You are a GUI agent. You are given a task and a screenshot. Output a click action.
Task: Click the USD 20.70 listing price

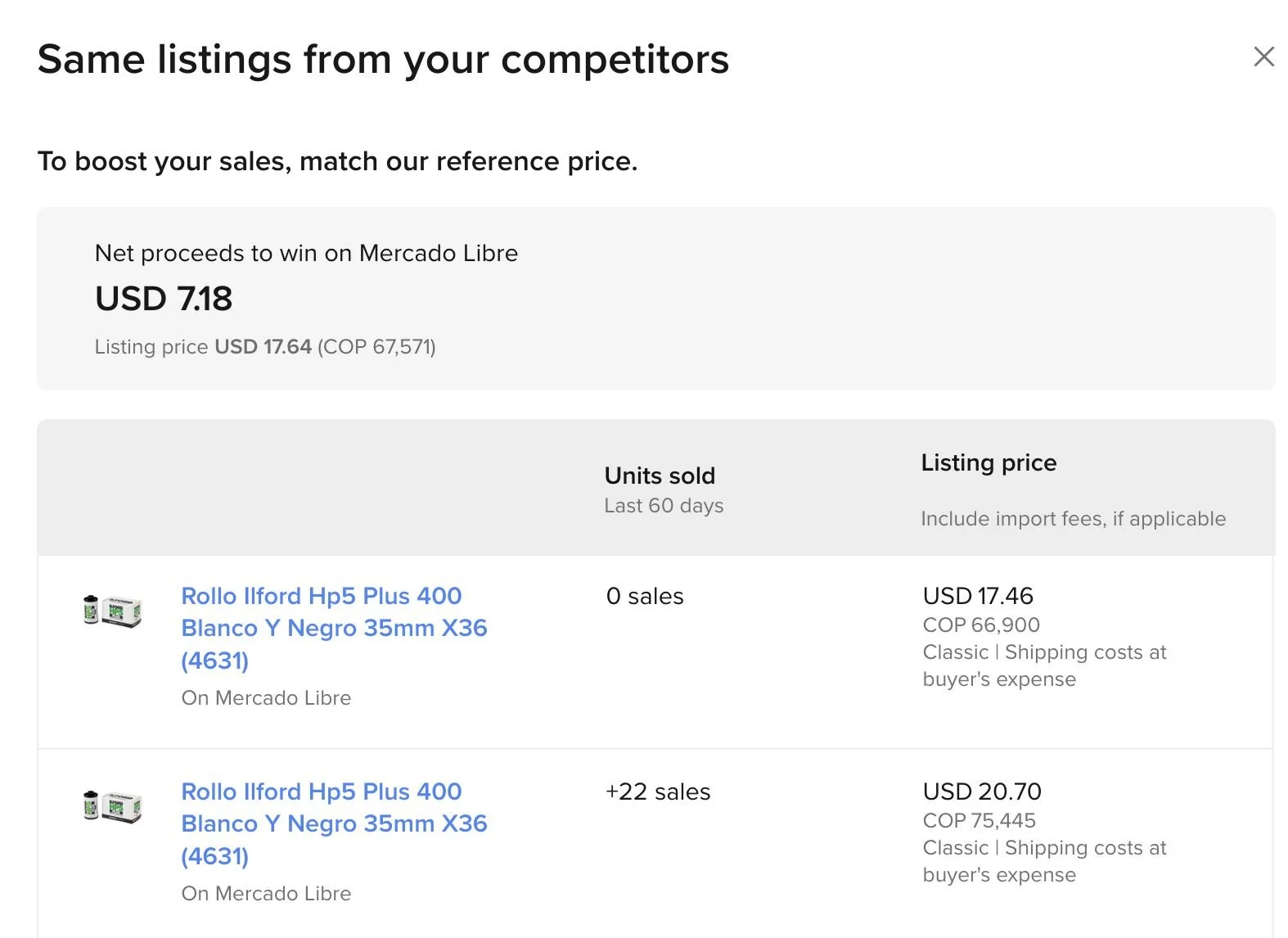(982, 791)
